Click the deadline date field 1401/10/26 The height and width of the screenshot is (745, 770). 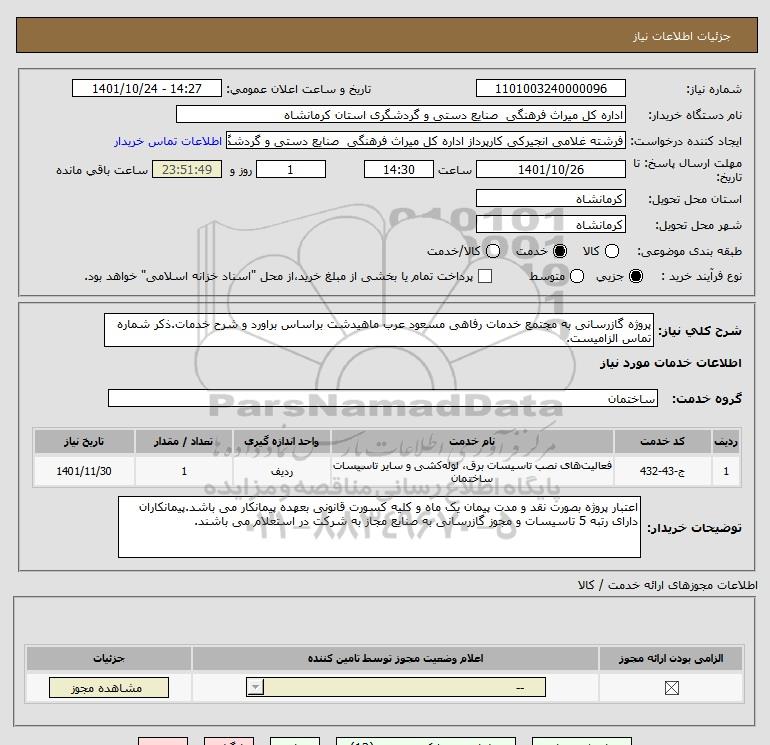click(550, 169)
